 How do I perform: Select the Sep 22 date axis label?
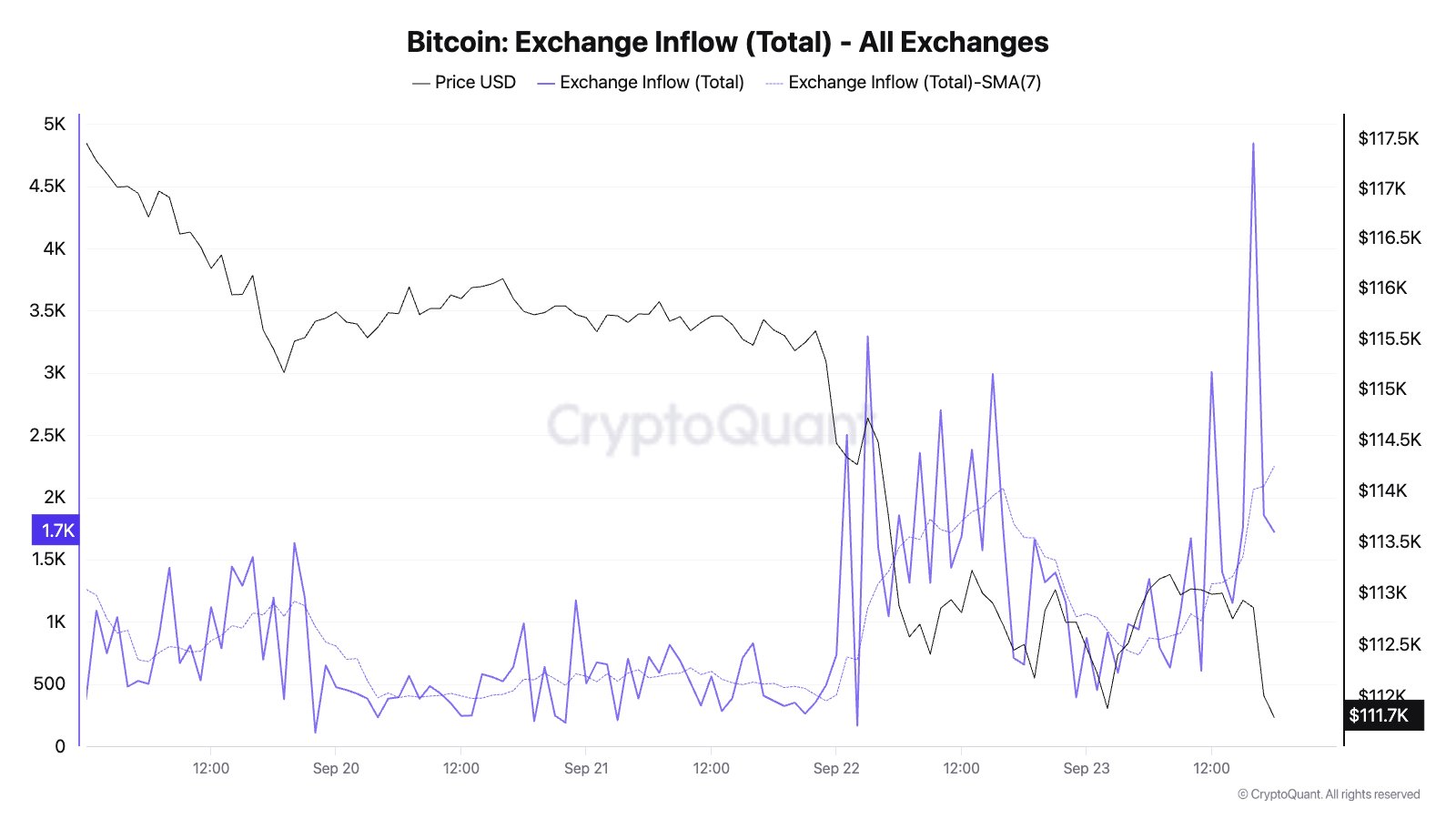pyautogui.click(x=836, y=768)
